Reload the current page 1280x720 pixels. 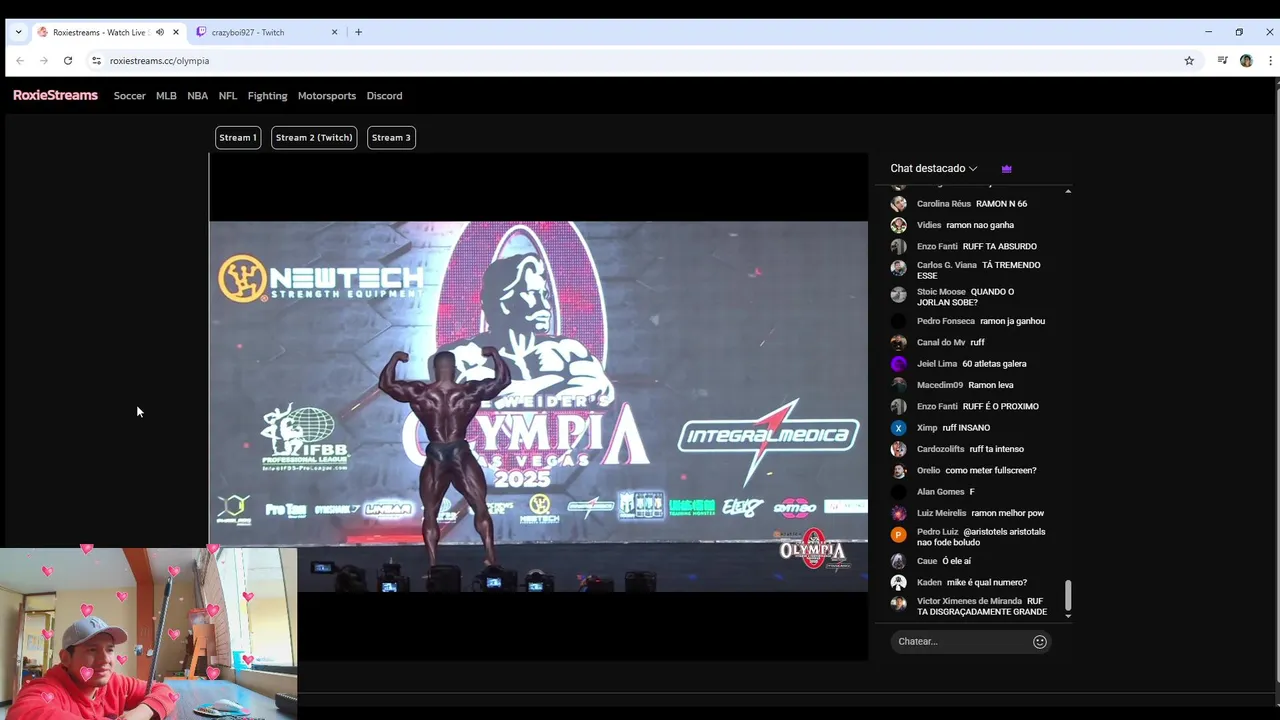(x=68, y=61)
